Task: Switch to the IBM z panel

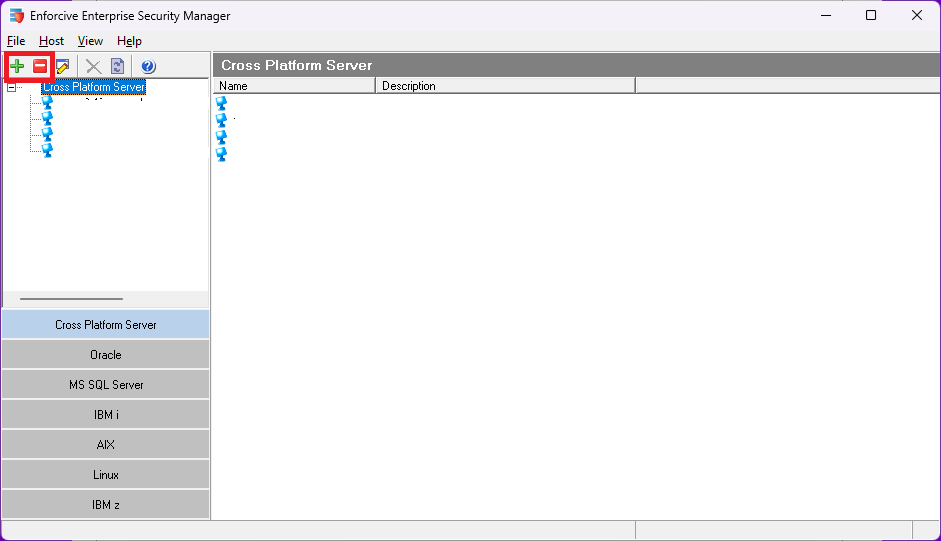Action: (x=106, y=504)
